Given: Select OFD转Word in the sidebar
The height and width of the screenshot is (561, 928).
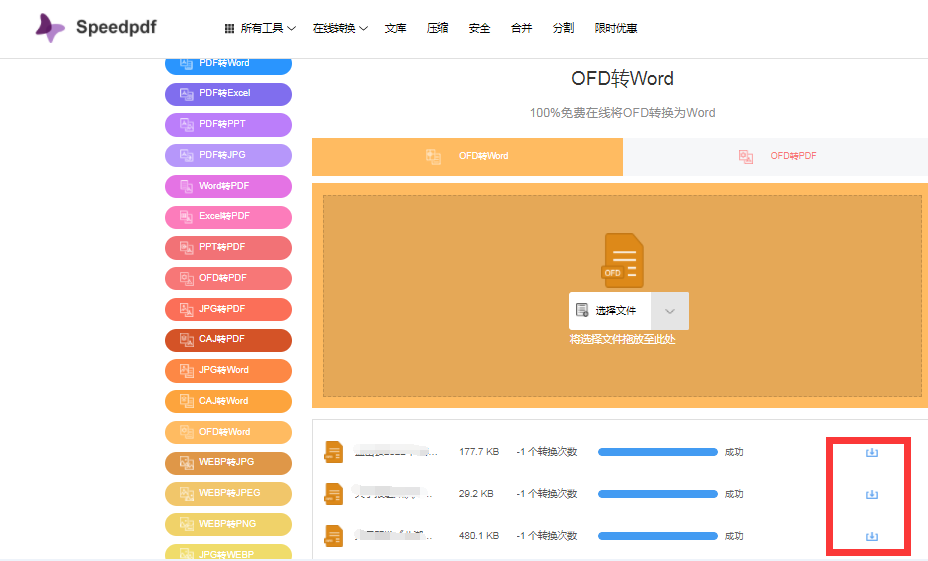Looking at the screenshot, I should pos(228,432).
